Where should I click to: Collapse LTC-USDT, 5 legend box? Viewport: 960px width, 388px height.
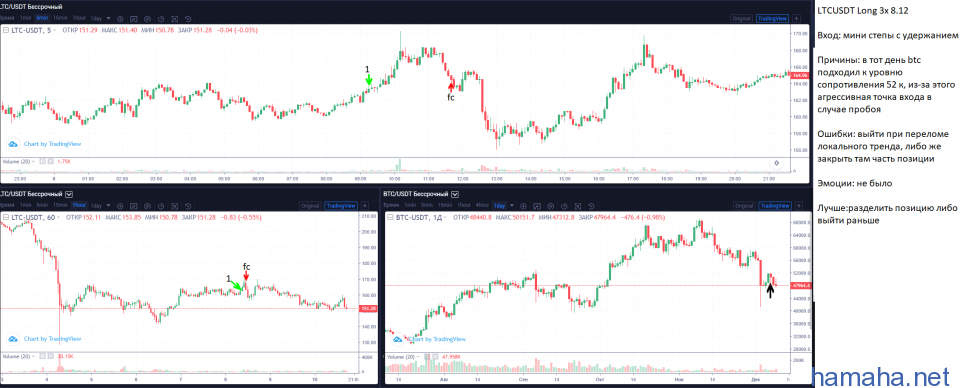6,30
